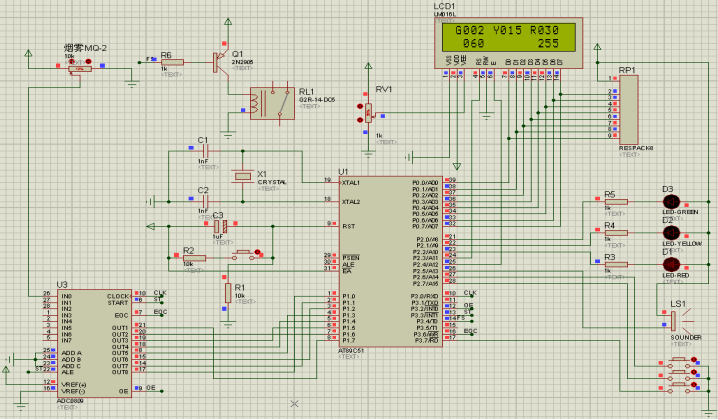718x420 pixels.
Task: Select the RV1 potentiometer body
Action: pos(369,113)
